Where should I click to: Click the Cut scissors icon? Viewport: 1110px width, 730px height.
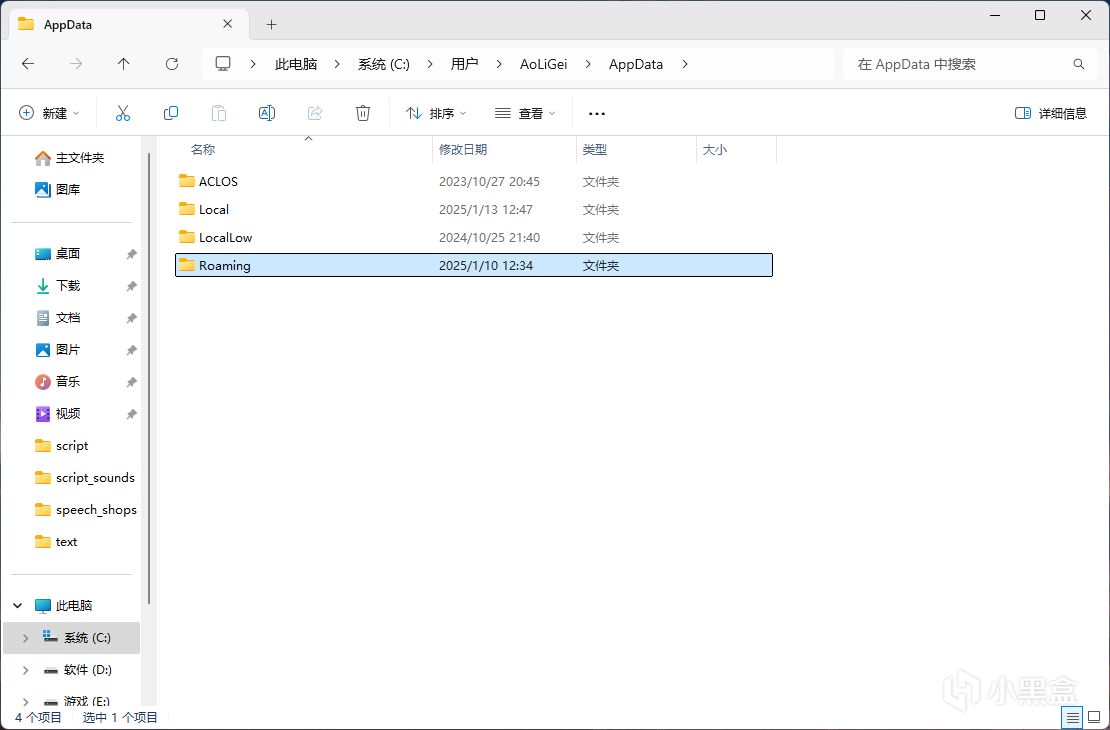pos(122,113)
